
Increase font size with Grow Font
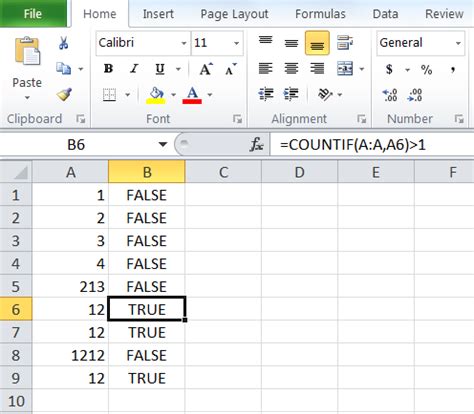[206, 69]
